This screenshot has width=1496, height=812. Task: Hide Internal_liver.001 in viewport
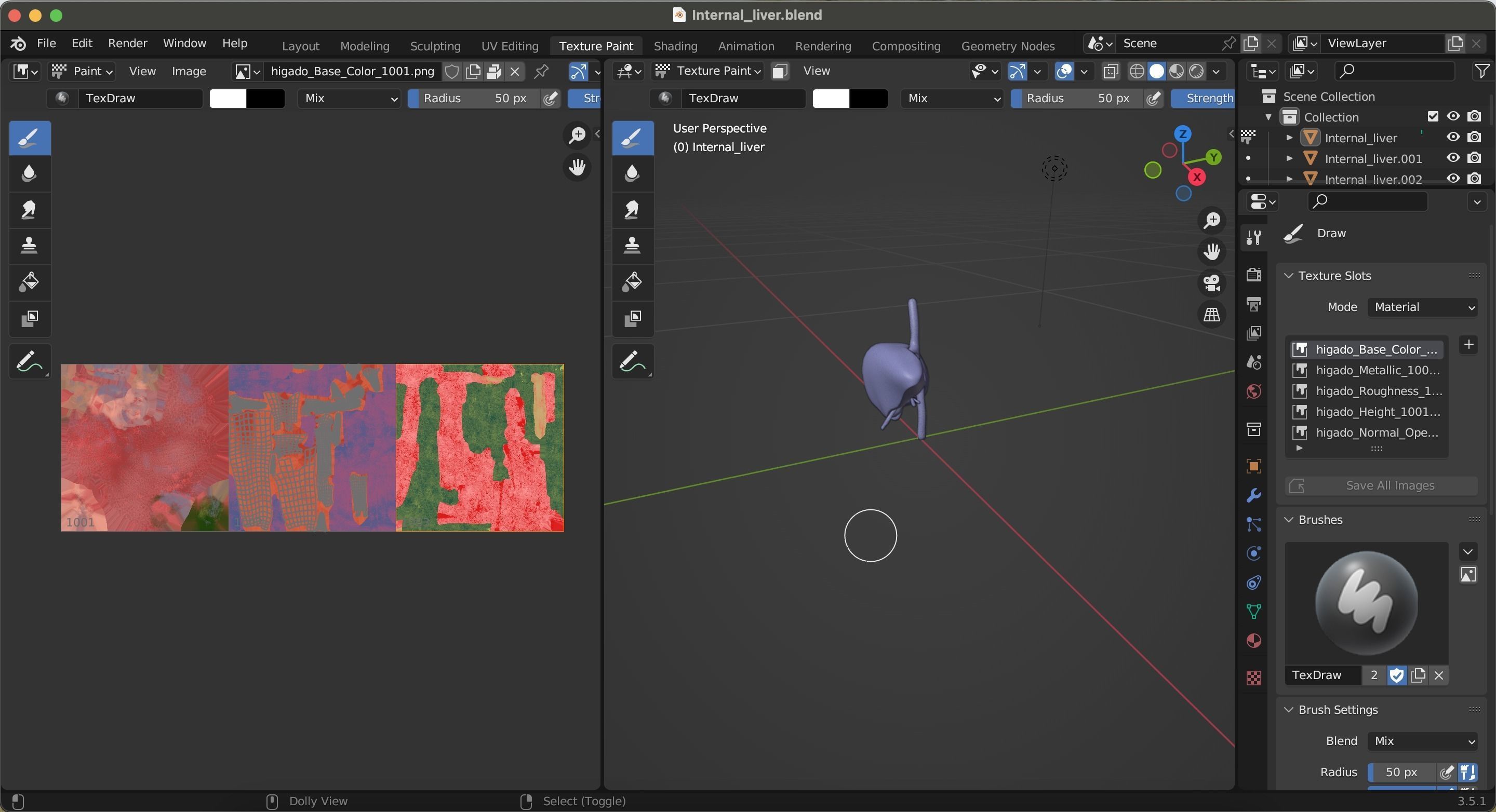(1453, 158)
